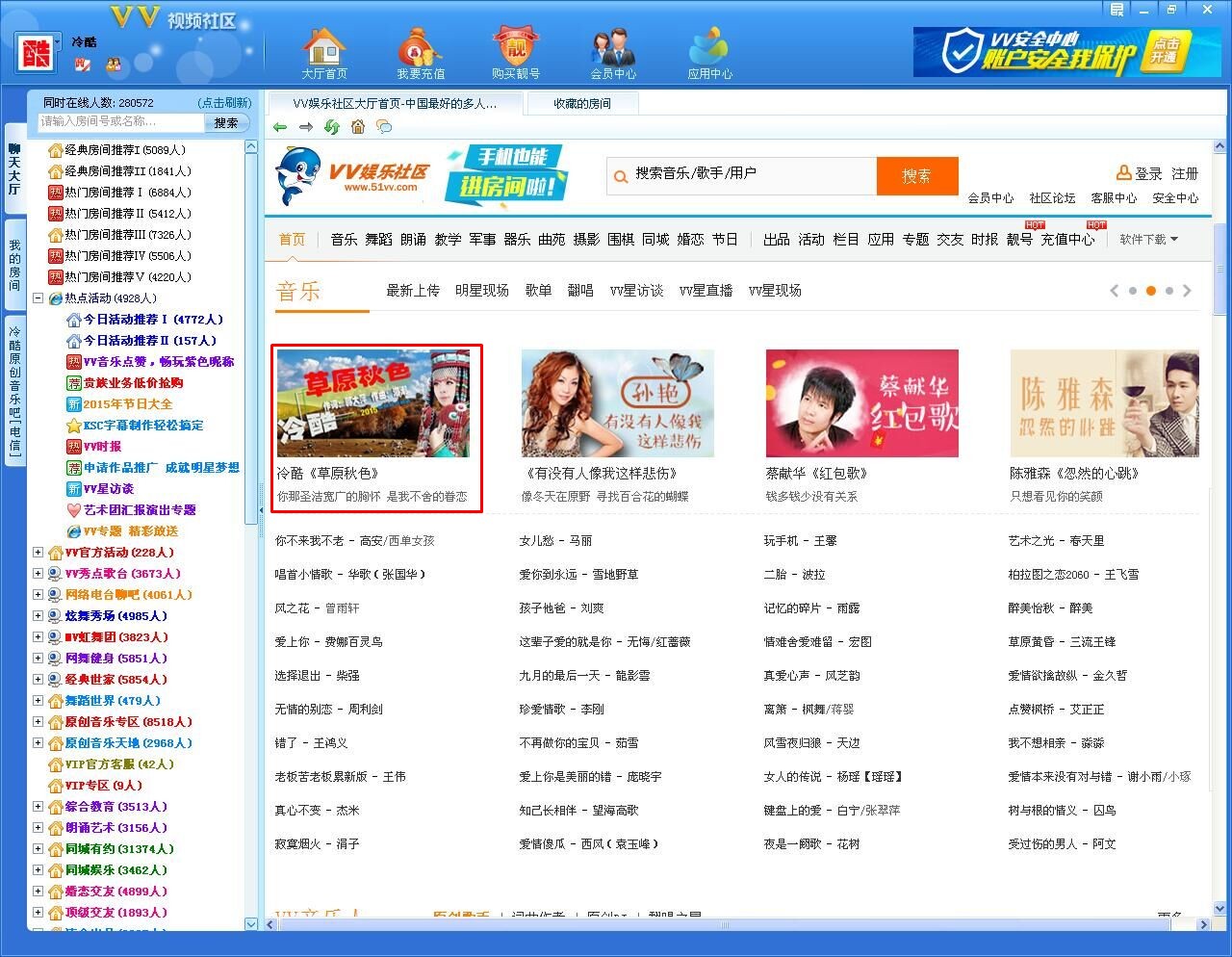The image size is (1232, 957).
Task: Select the 舞蹈 navigation menu item
Action: coord(378,240)
